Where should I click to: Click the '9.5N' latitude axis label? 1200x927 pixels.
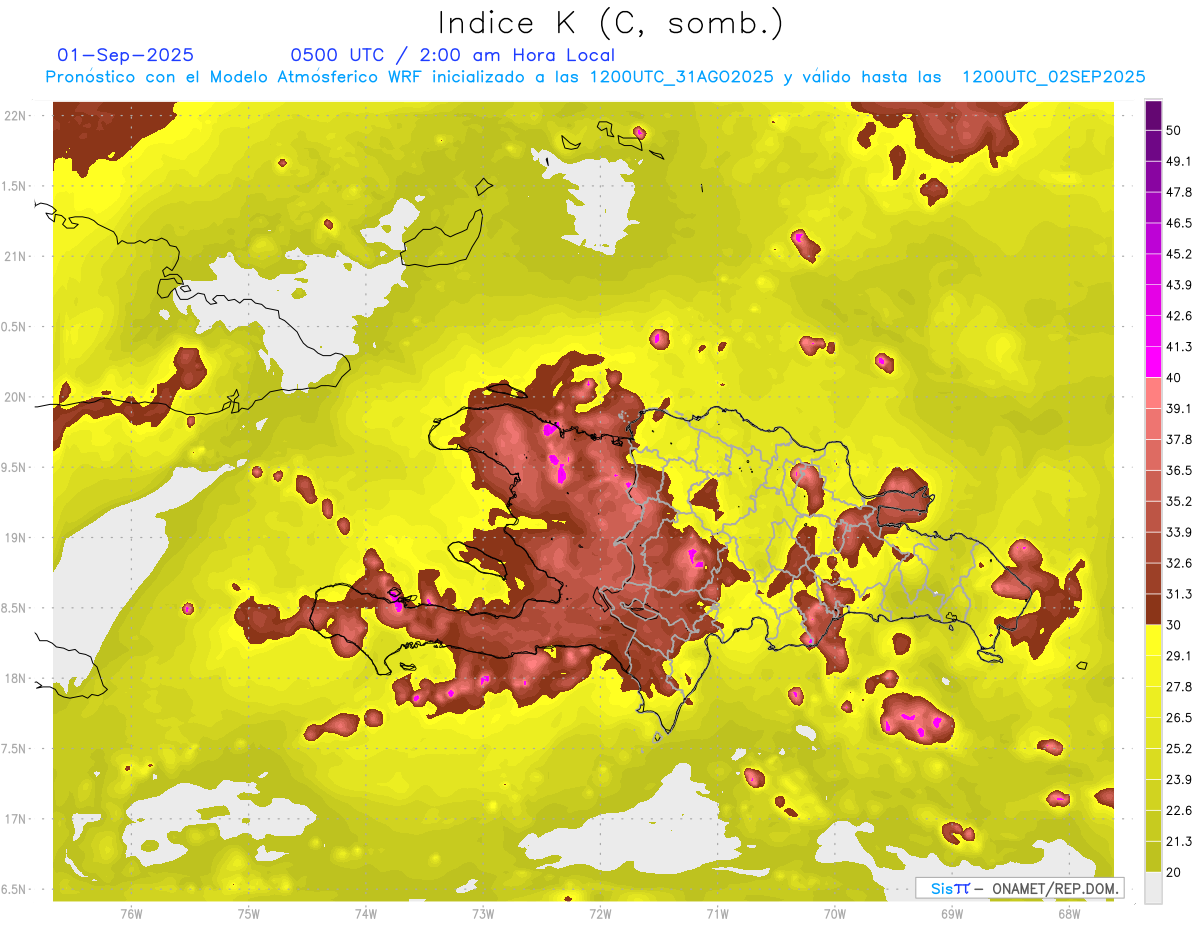tap(15, 467)
